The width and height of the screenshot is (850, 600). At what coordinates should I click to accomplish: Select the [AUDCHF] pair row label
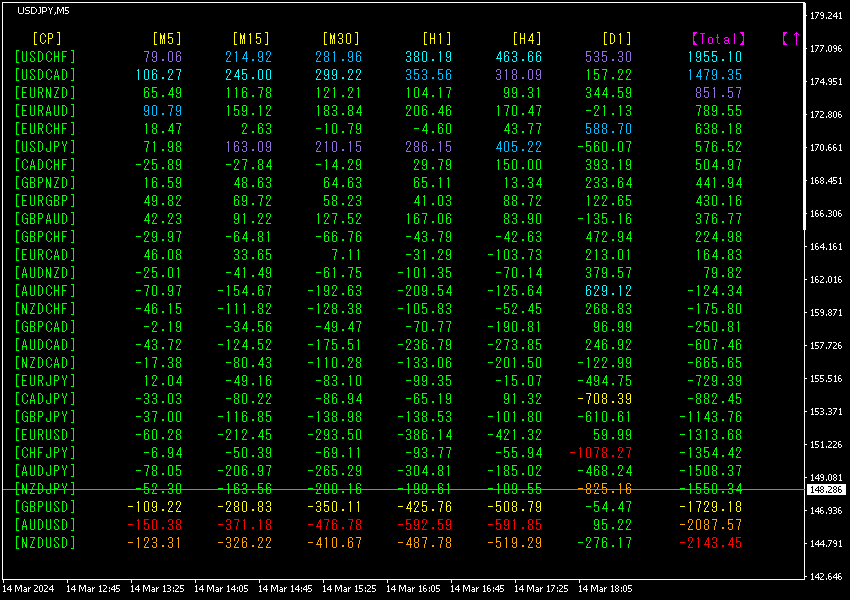(x=45, y=291)
